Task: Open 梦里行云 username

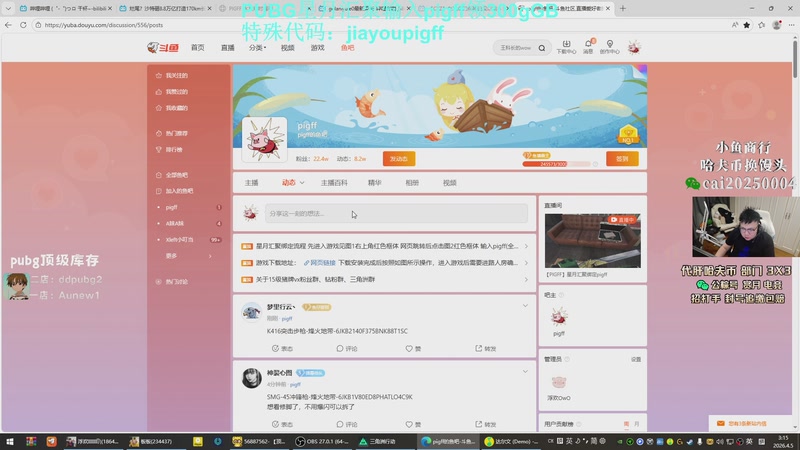Action: coord(281,307)
